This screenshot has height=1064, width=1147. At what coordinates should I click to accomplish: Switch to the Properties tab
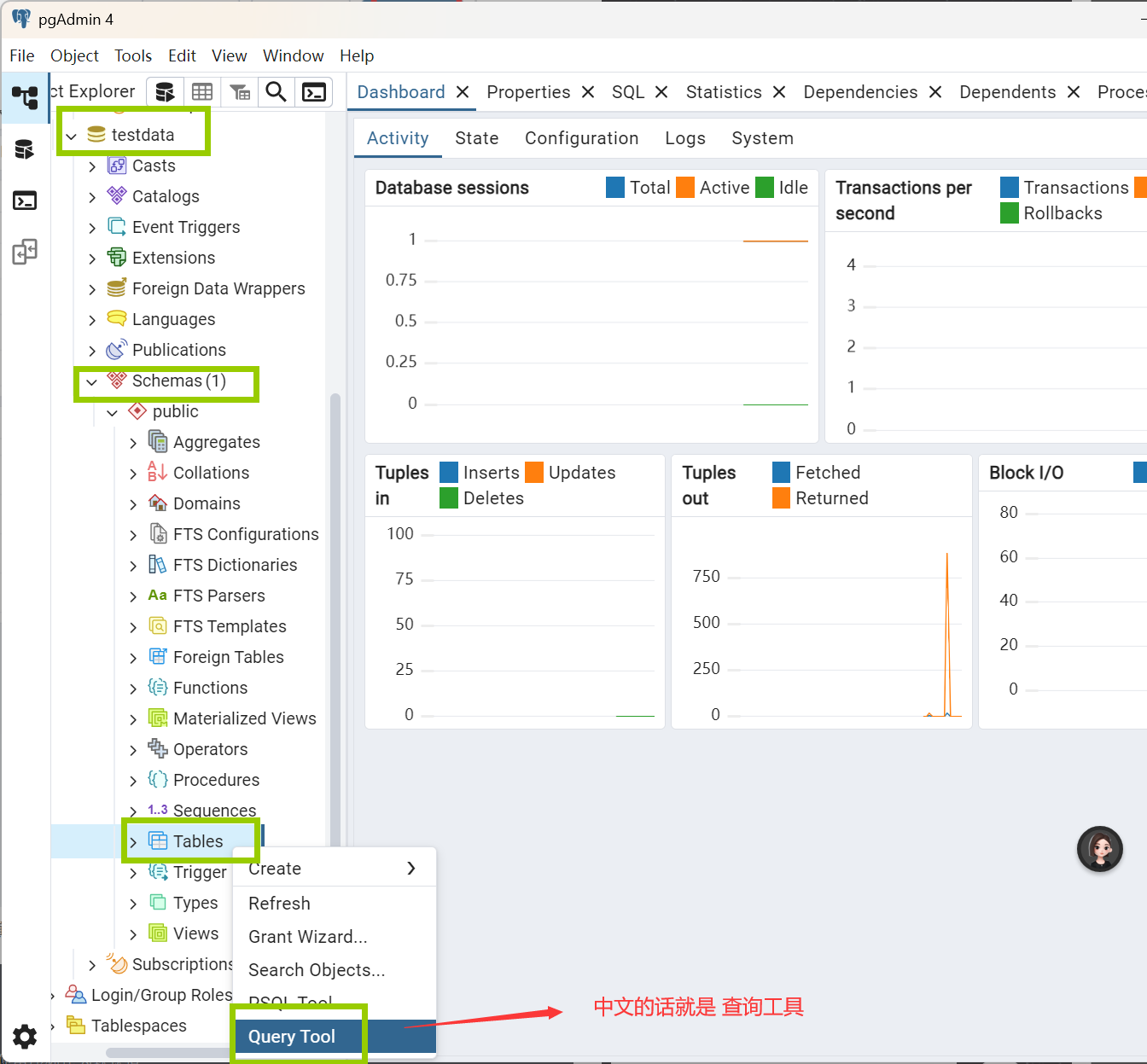click(528, 92)
